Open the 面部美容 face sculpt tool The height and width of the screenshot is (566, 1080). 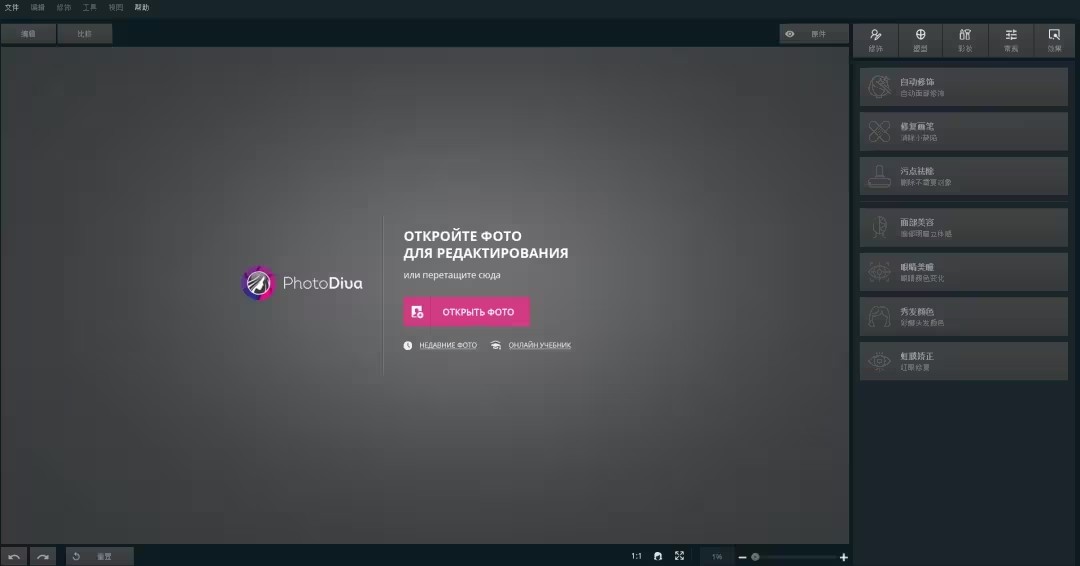tap(963, 227)
